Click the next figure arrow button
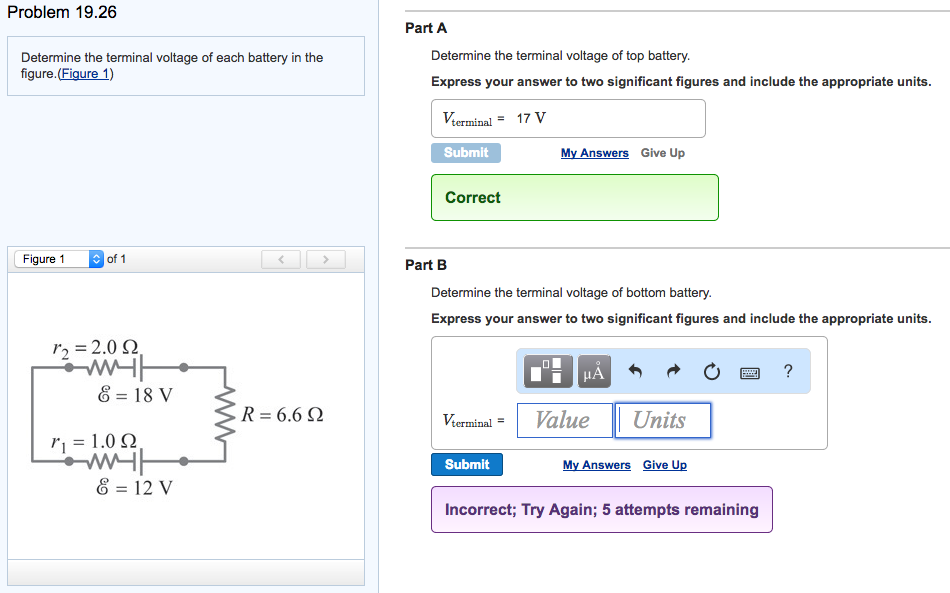This screenshot has width=950, height=593. [x=325, y=259]
